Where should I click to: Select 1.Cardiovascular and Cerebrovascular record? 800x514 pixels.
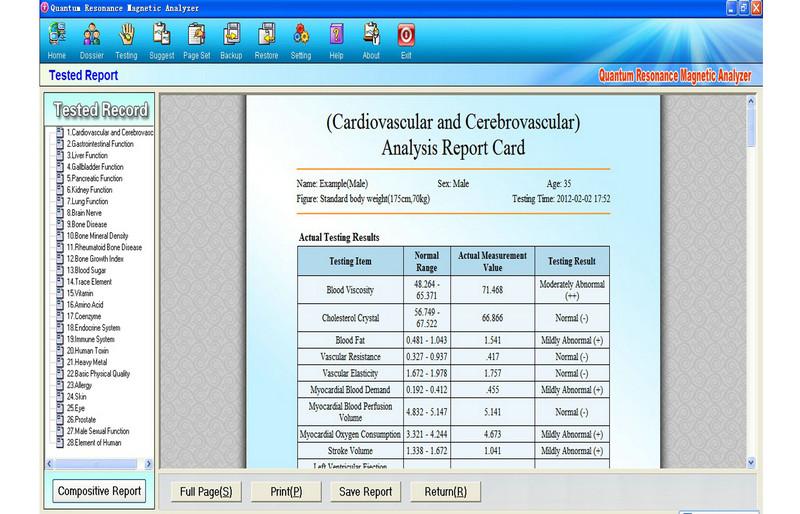109,132
